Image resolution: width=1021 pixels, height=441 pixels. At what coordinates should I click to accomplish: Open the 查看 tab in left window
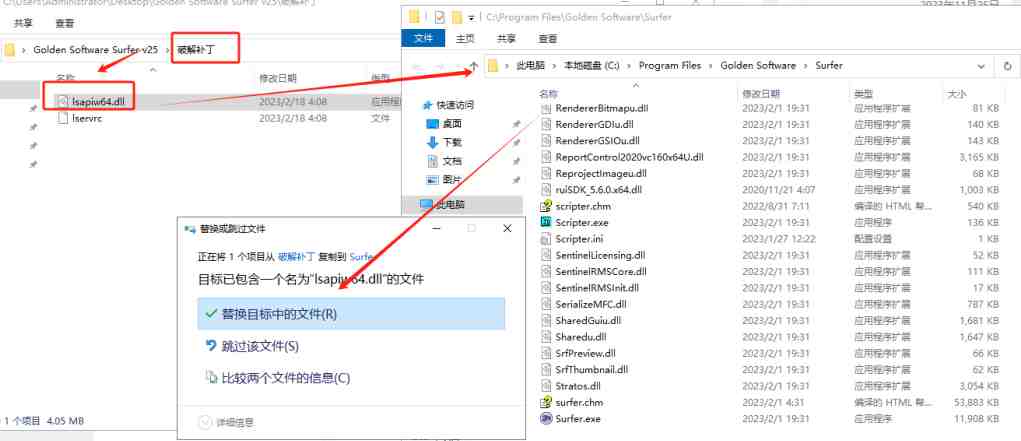[x=64, y=23]
